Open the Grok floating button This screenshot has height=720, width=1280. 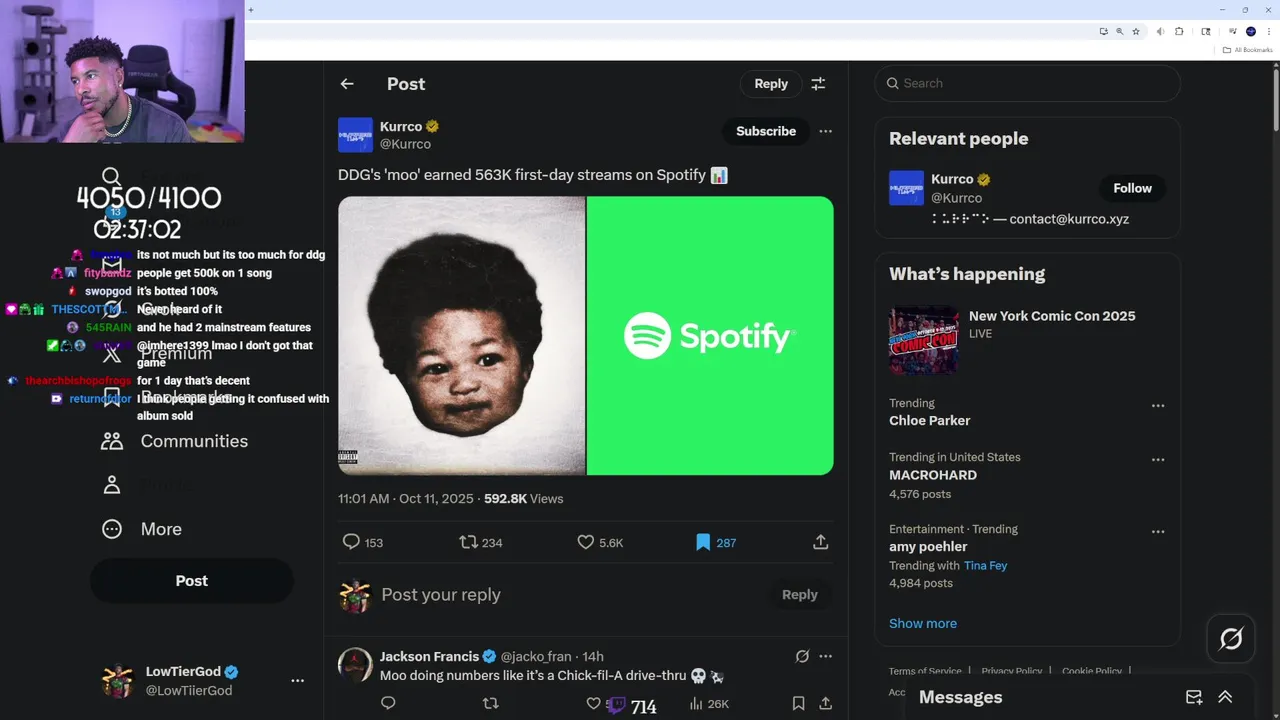click(x=1231, y=638)
